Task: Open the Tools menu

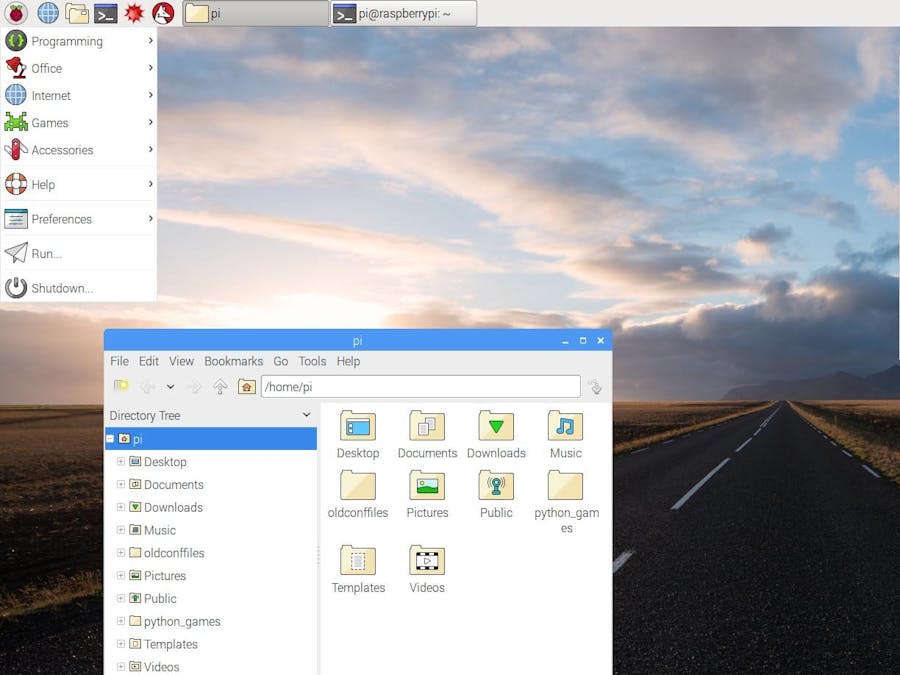Action: click(312, 361)
